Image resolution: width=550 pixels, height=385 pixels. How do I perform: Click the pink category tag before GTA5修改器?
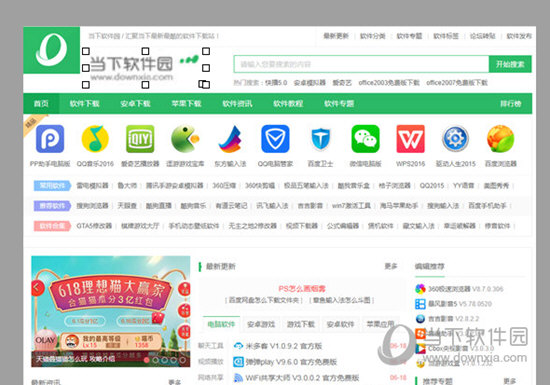tap(52, 226)
